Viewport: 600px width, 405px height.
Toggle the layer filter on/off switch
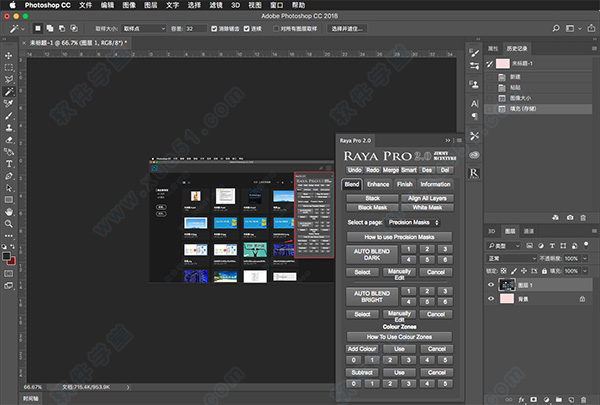[x=586, y=245]
